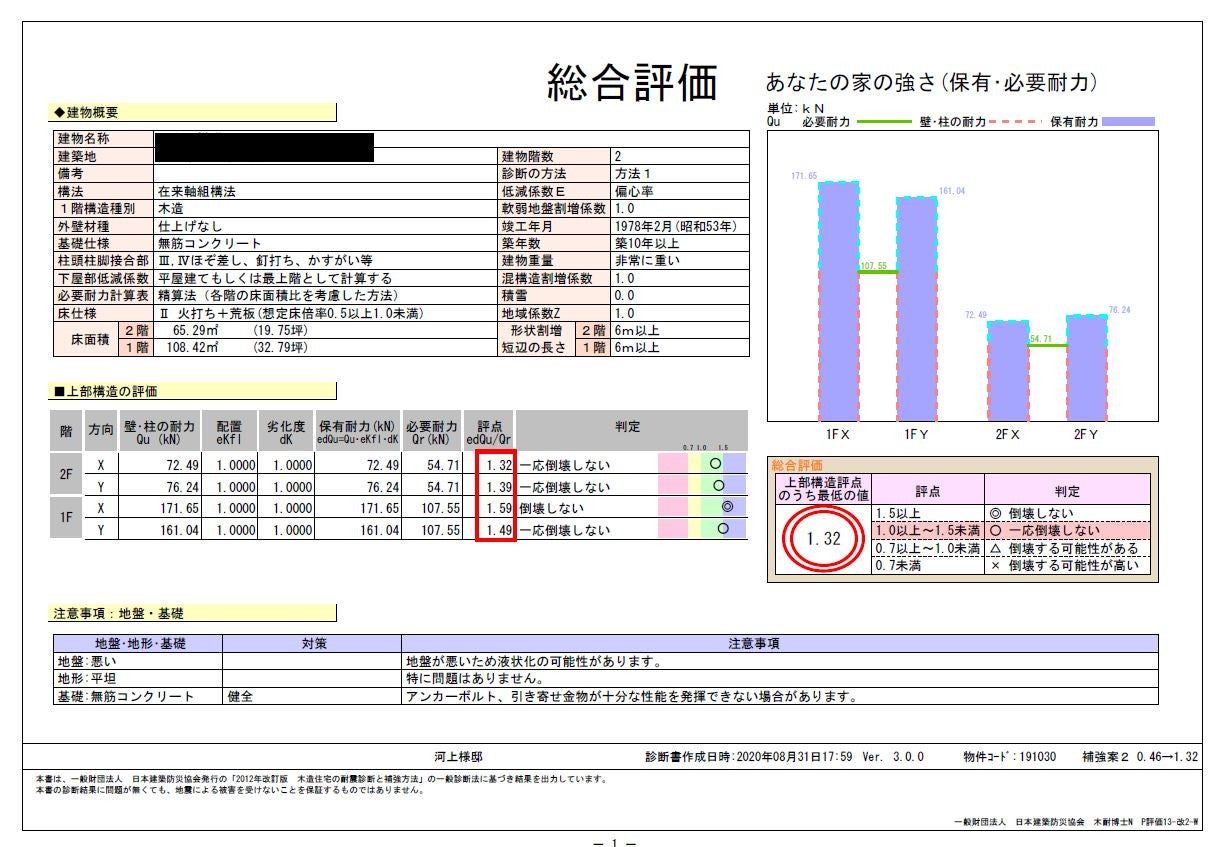Click the circle mark in the 2F X row
Screen dimensions: 1231x847
715,464
